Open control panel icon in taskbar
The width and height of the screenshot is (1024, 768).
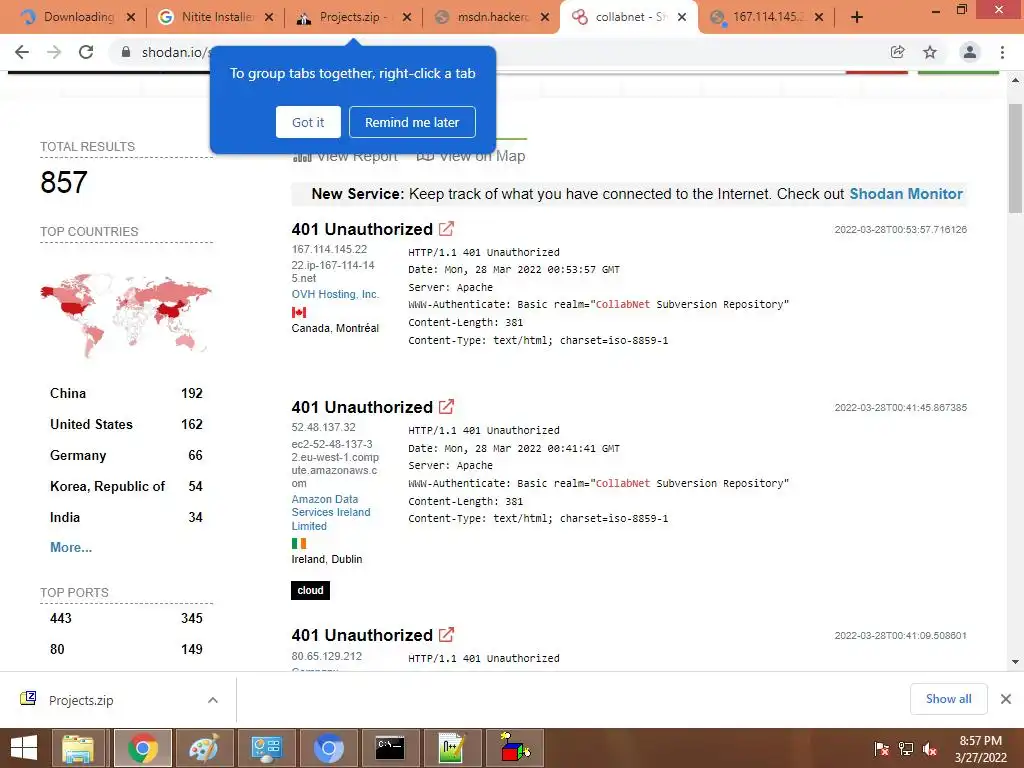pyautogui.click(x=266, y=748)
